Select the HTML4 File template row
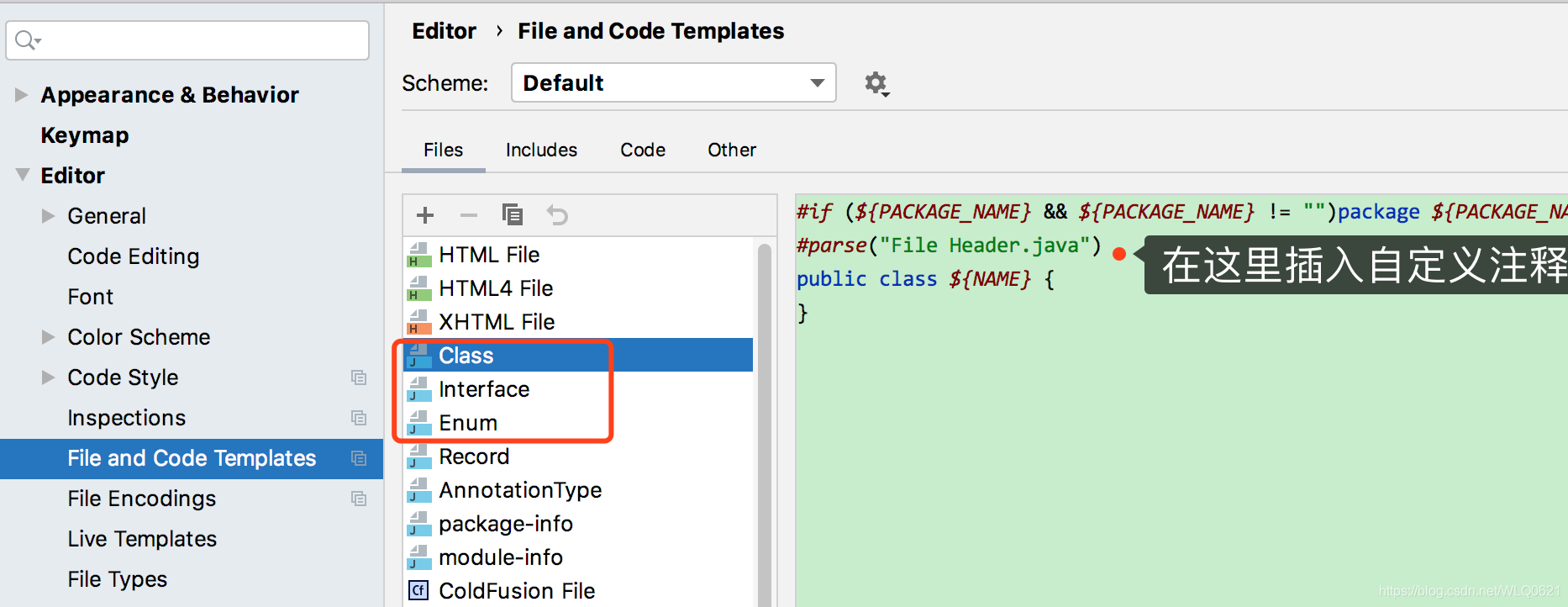The height and width of the screenshot is (607, 1568). [578, 288]
